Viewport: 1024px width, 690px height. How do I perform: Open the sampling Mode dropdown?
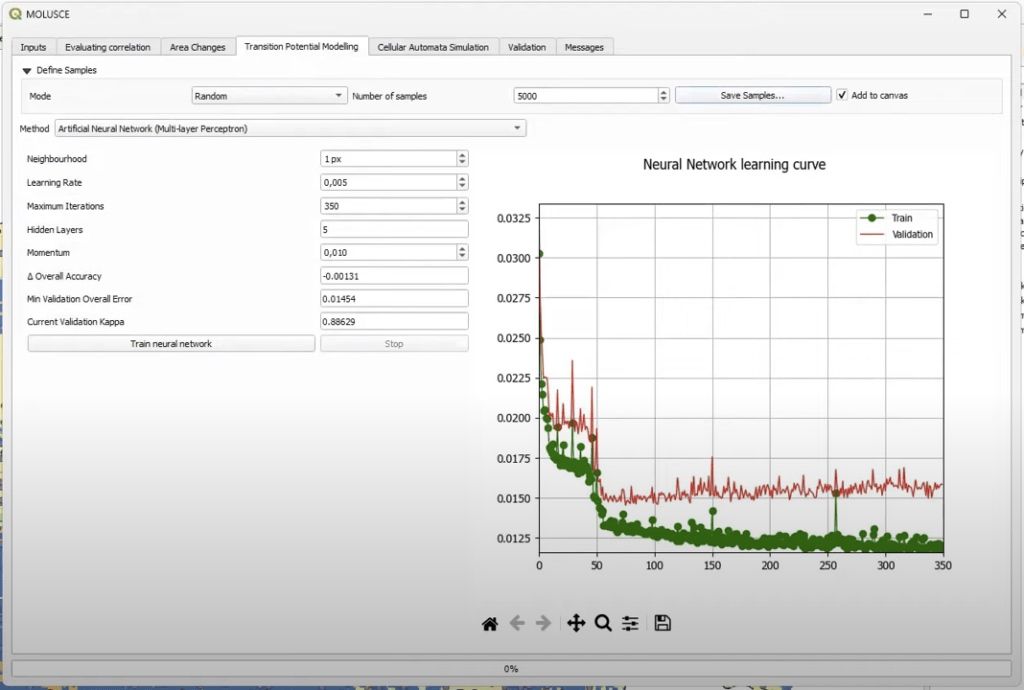(269, 96)
